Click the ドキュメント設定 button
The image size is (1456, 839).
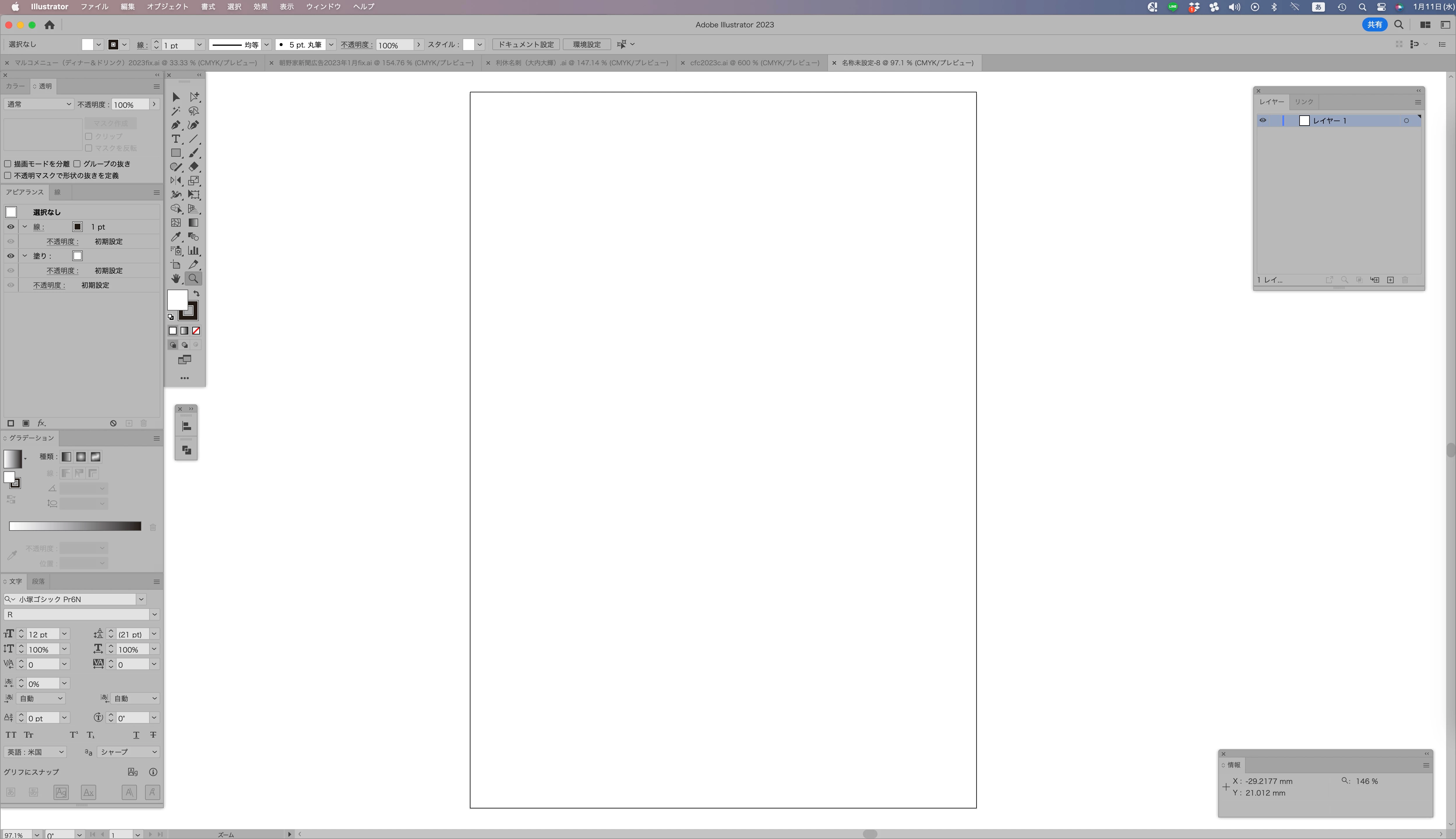click(526, 44)
